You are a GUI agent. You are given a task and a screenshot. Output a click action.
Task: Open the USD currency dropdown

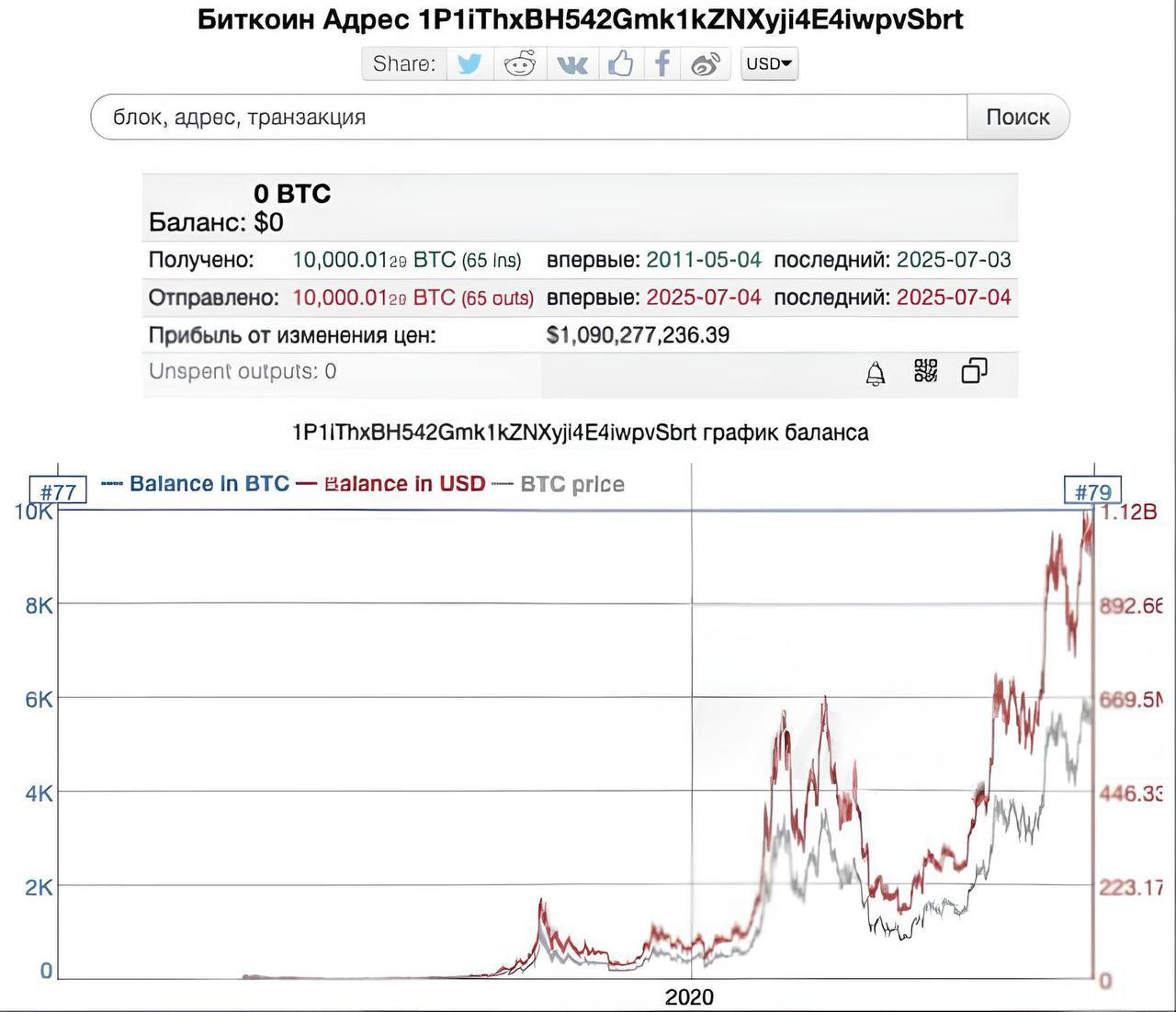click(769, 63)
